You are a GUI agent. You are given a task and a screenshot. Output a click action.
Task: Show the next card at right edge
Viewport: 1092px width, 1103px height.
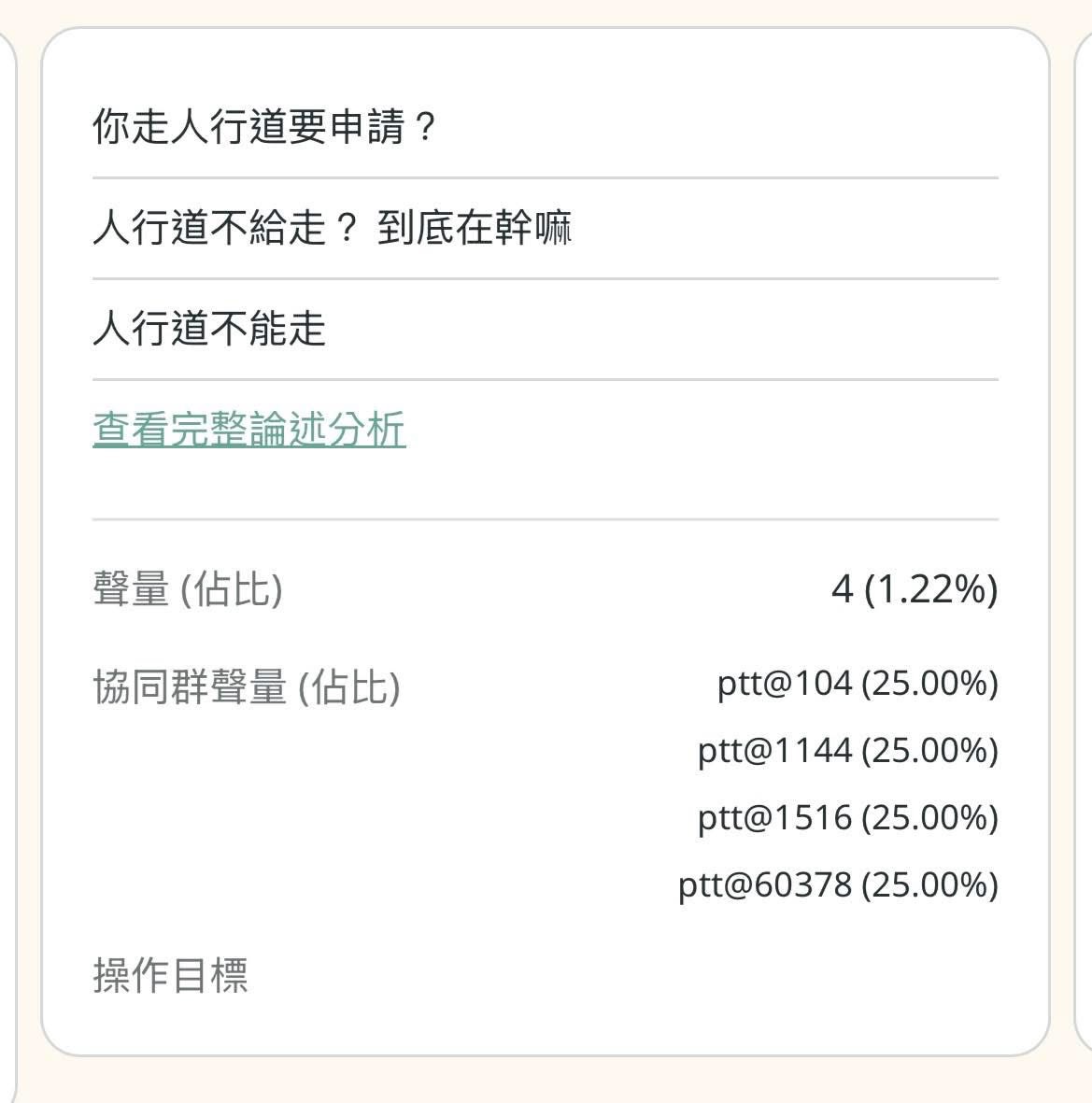(x=1084, y=542)
